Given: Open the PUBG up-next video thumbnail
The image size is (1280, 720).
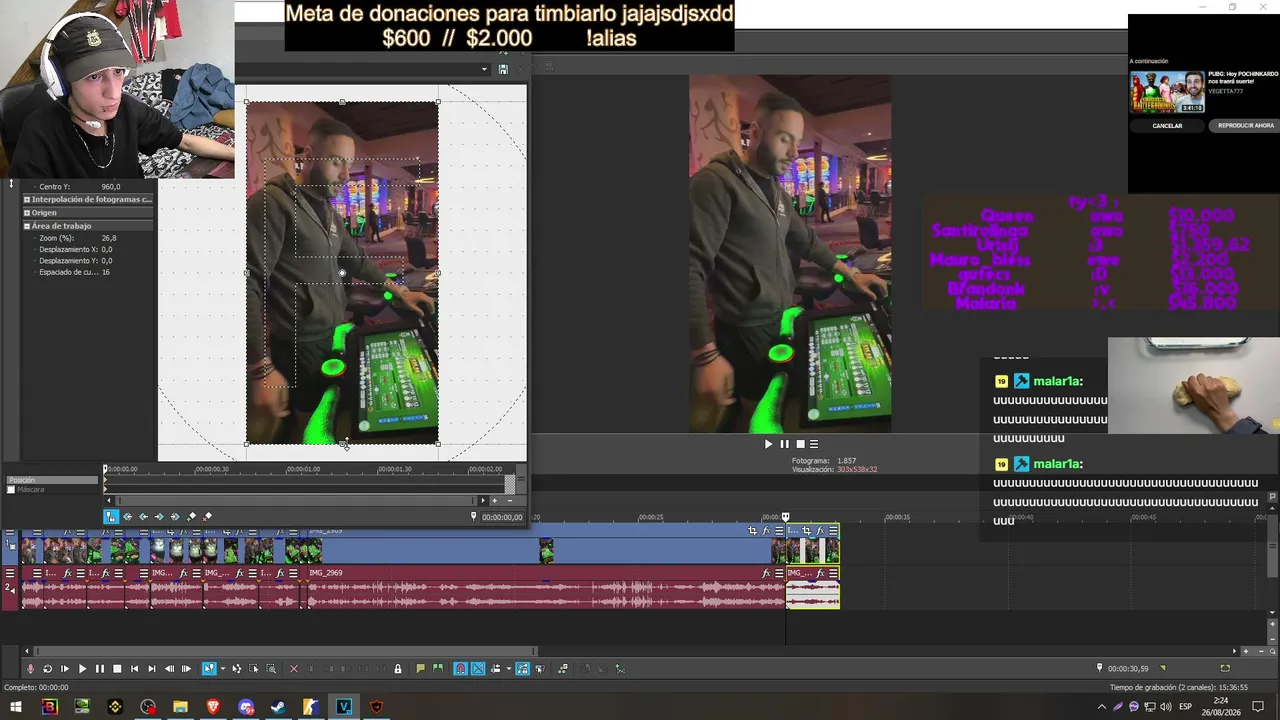Looking at the screenshot, I should pyautogui.click(x=1167, y=92).
